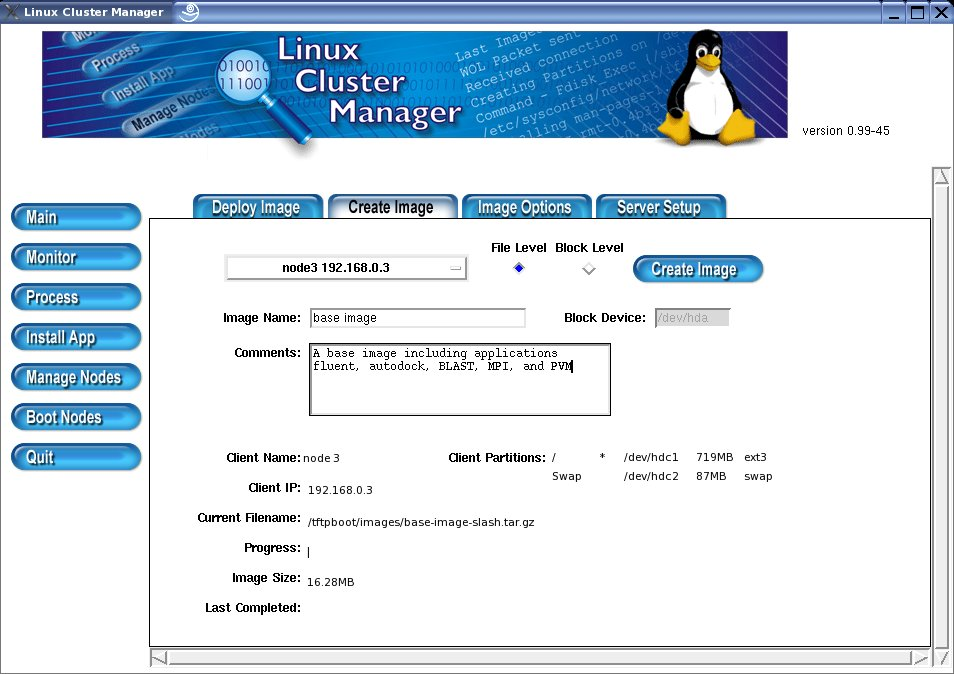Close the Linux Cluster Manager window
Image resolution: width=954 pixels, height=674 pixels.
click(x=940, y=12)
